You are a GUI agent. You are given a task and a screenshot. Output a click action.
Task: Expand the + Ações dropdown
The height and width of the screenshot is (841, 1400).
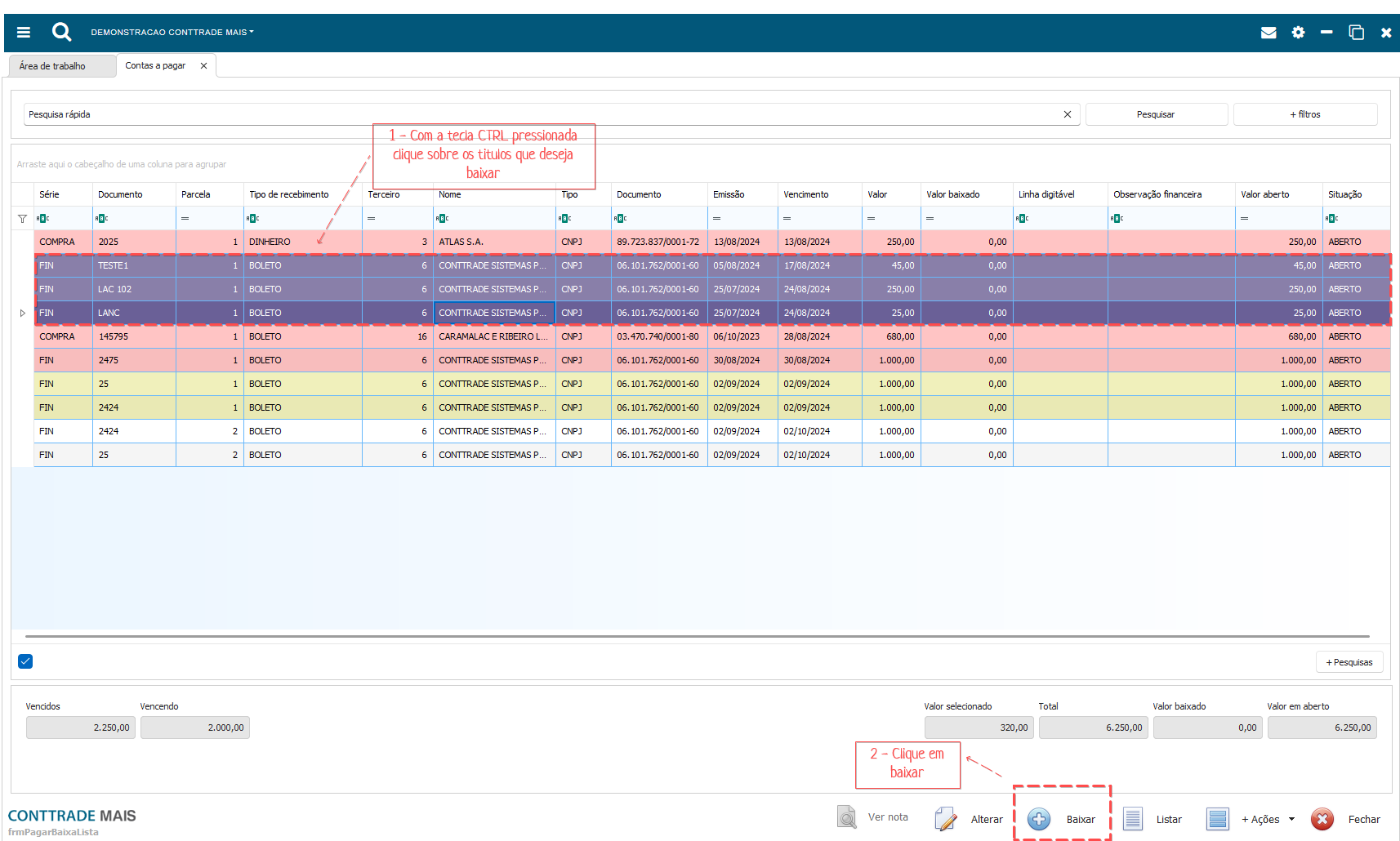tap(1268, 819)
